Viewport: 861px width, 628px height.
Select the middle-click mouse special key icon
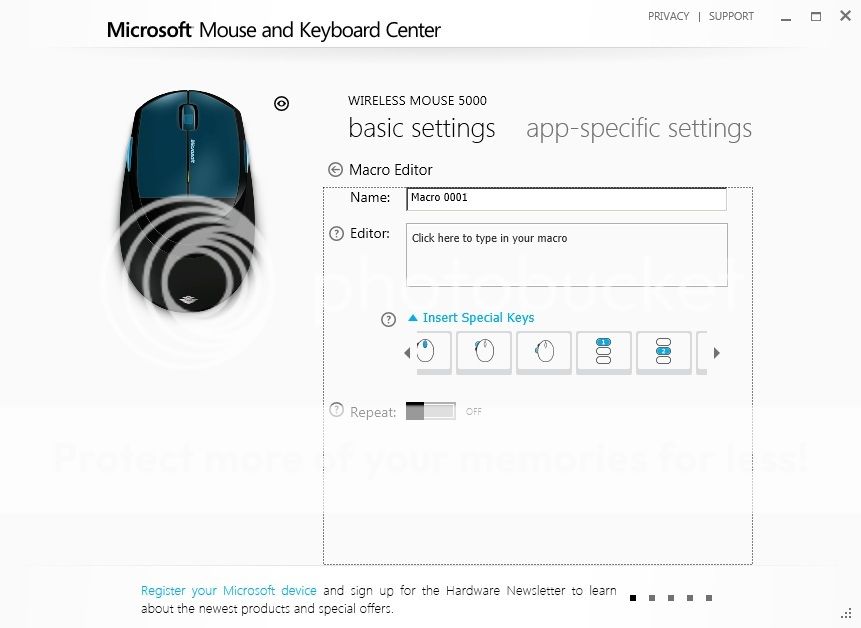point(544,352)
